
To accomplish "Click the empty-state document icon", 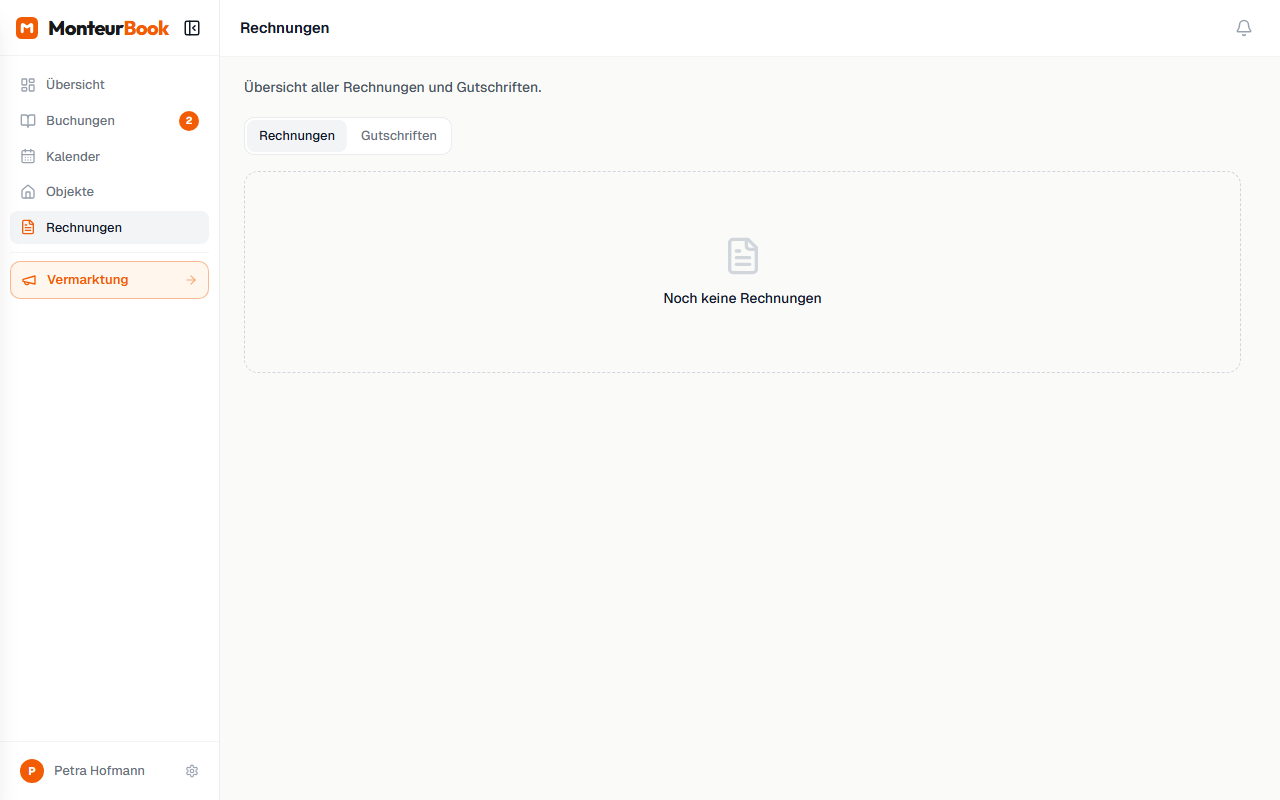I will (742, 256).
